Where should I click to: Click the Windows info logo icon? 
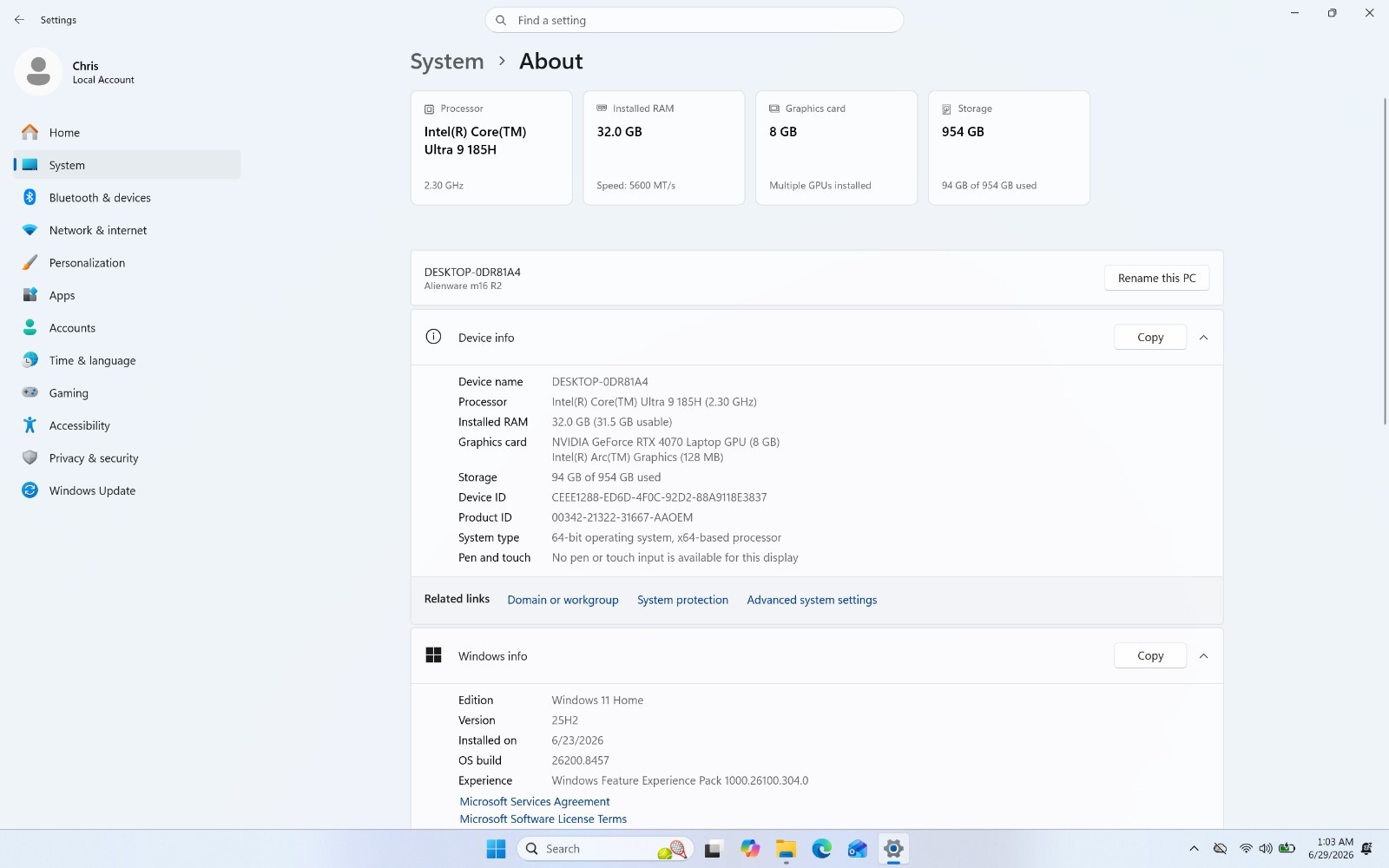click(433, 655)
